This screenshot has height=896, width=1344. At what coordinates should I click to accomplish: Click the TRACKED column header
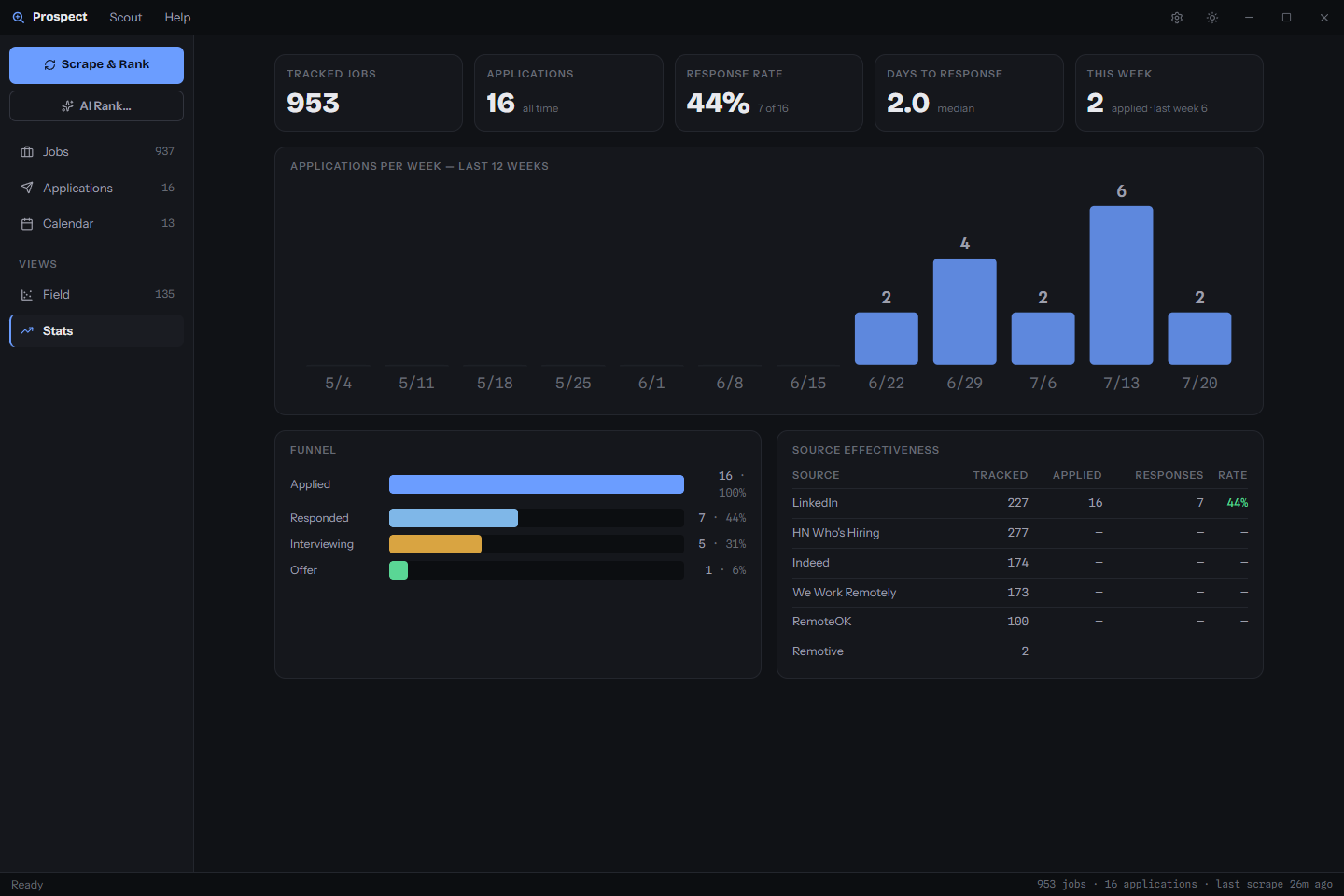coord(1001,476)
